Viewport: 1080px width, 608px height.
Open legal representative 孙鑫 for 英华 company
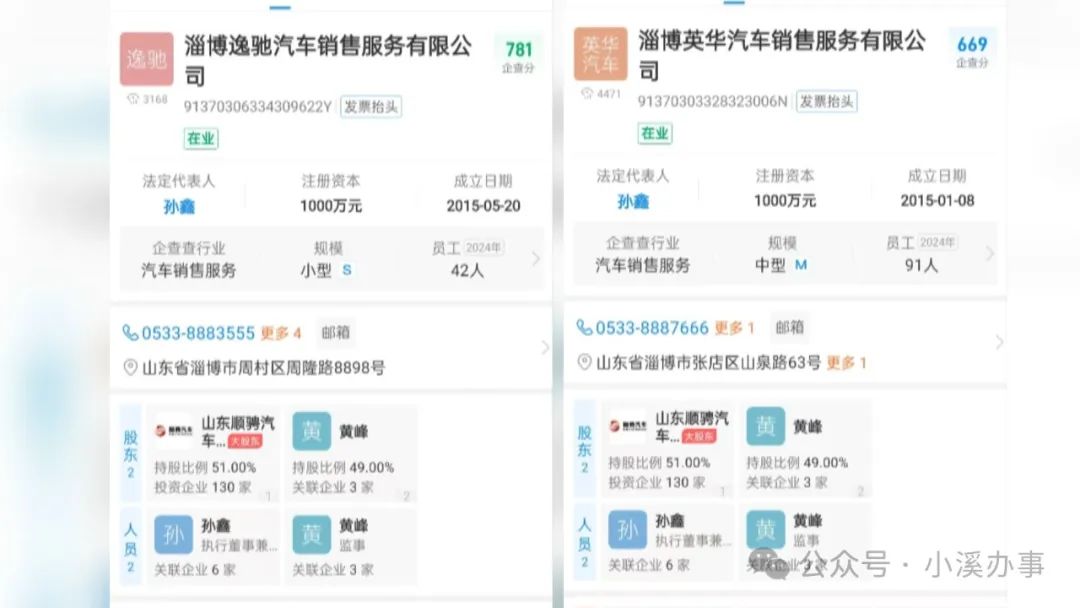633,202
